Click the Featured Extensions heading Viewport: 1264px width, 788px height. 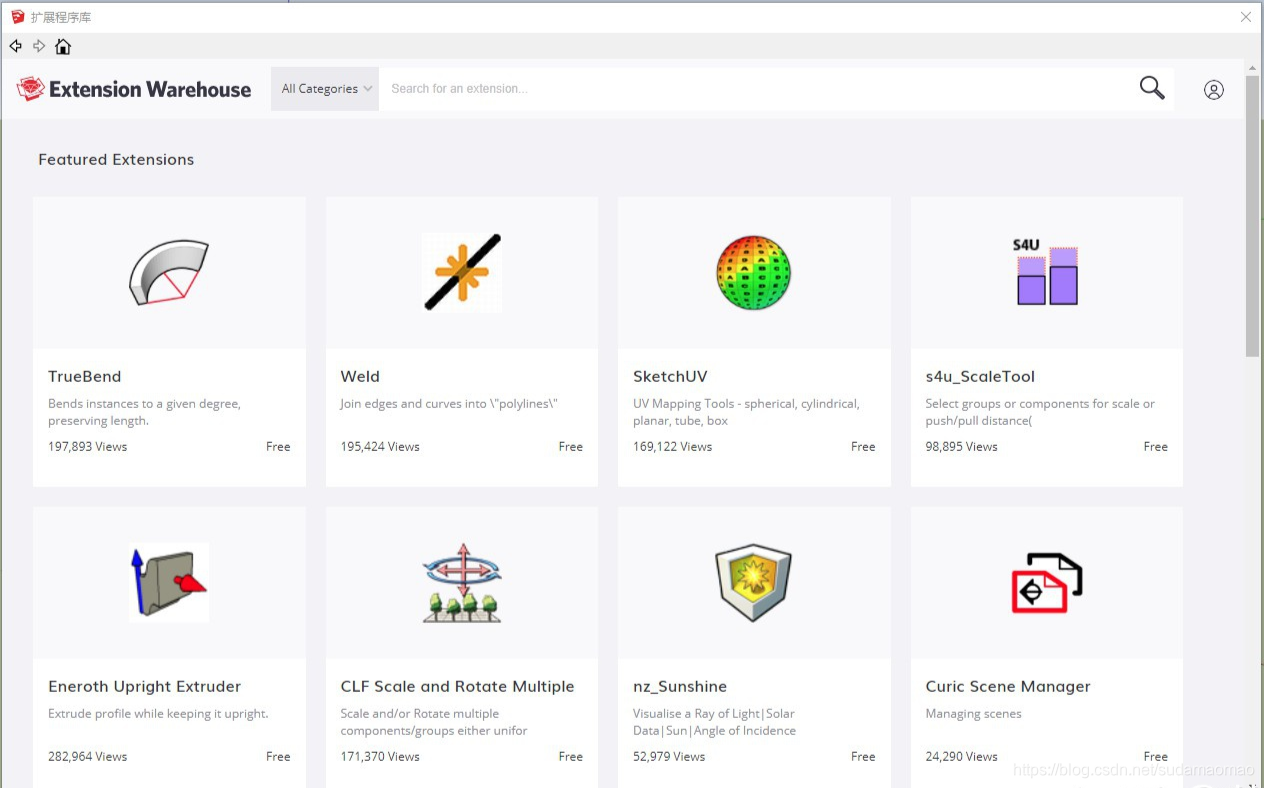[x=116, y=160]
